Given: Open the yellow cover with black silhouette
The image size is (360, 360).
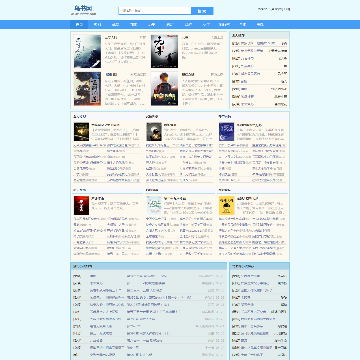Looking at the screenshot, I should coord(227,205).
